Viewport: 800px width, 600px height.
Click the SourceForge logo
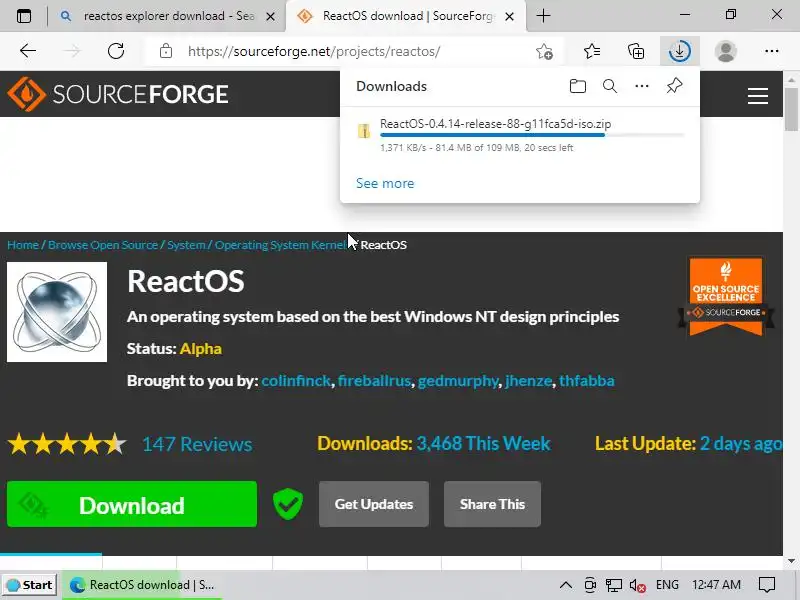pos(118,94)
